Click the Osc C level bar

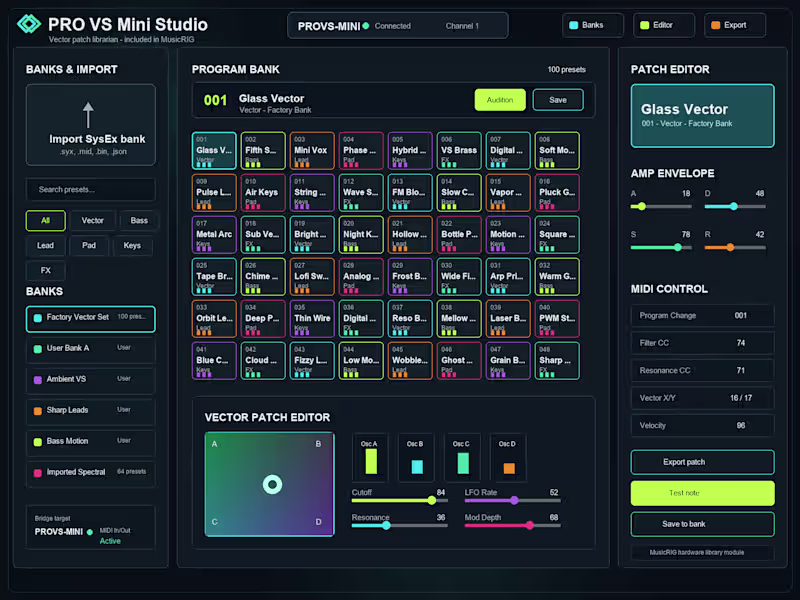pyautogui.click(x=463, y=463)
